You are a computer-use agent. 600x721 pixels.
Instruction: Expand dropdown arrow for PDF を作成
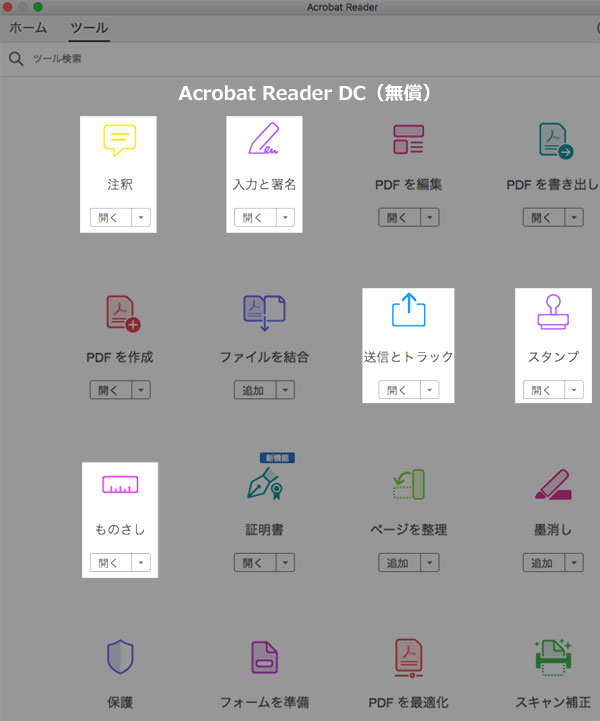pos(141,390)
